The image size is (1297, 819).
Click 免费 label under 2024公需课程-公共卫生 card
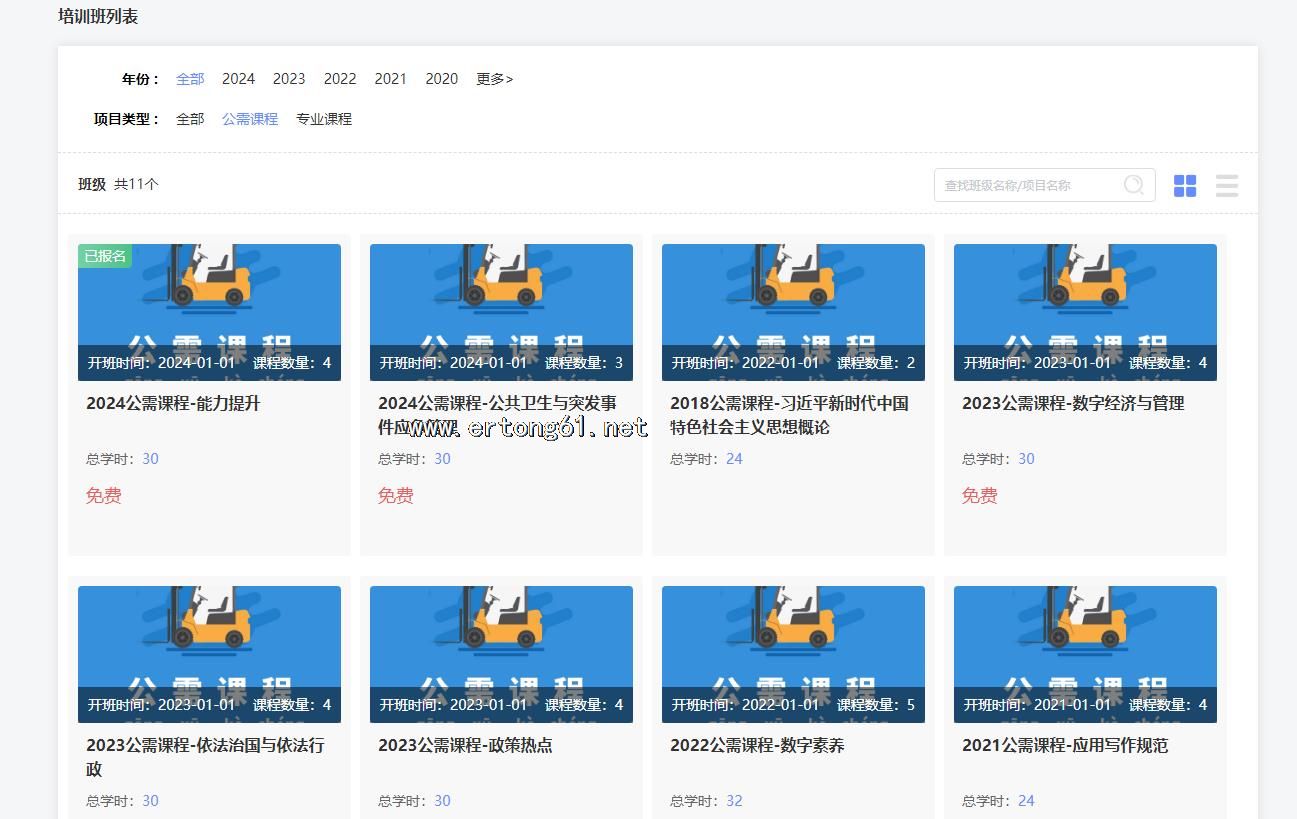coord(396,496)
